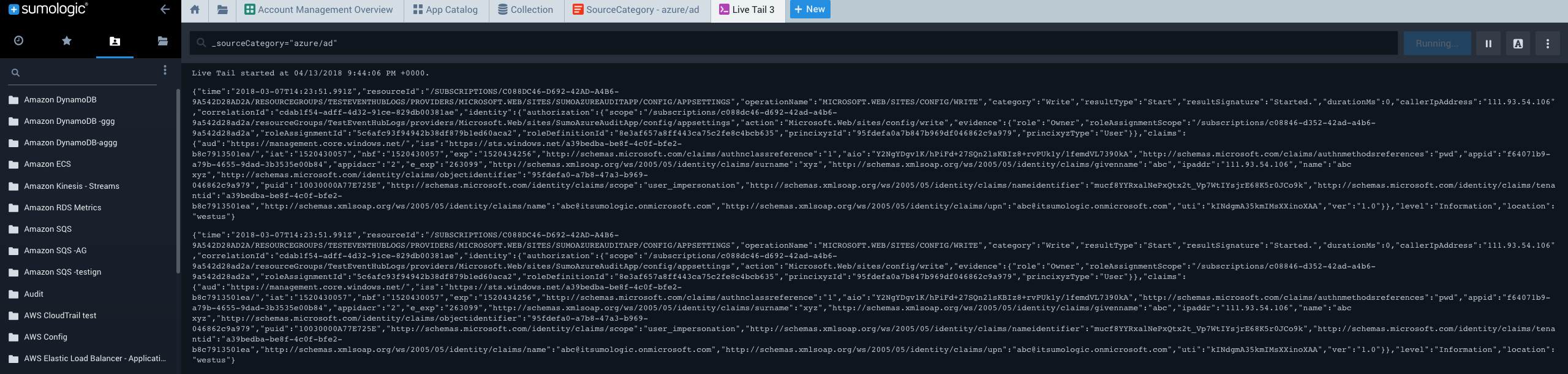Open the Library folders icon in sidebar

(162, 41)
